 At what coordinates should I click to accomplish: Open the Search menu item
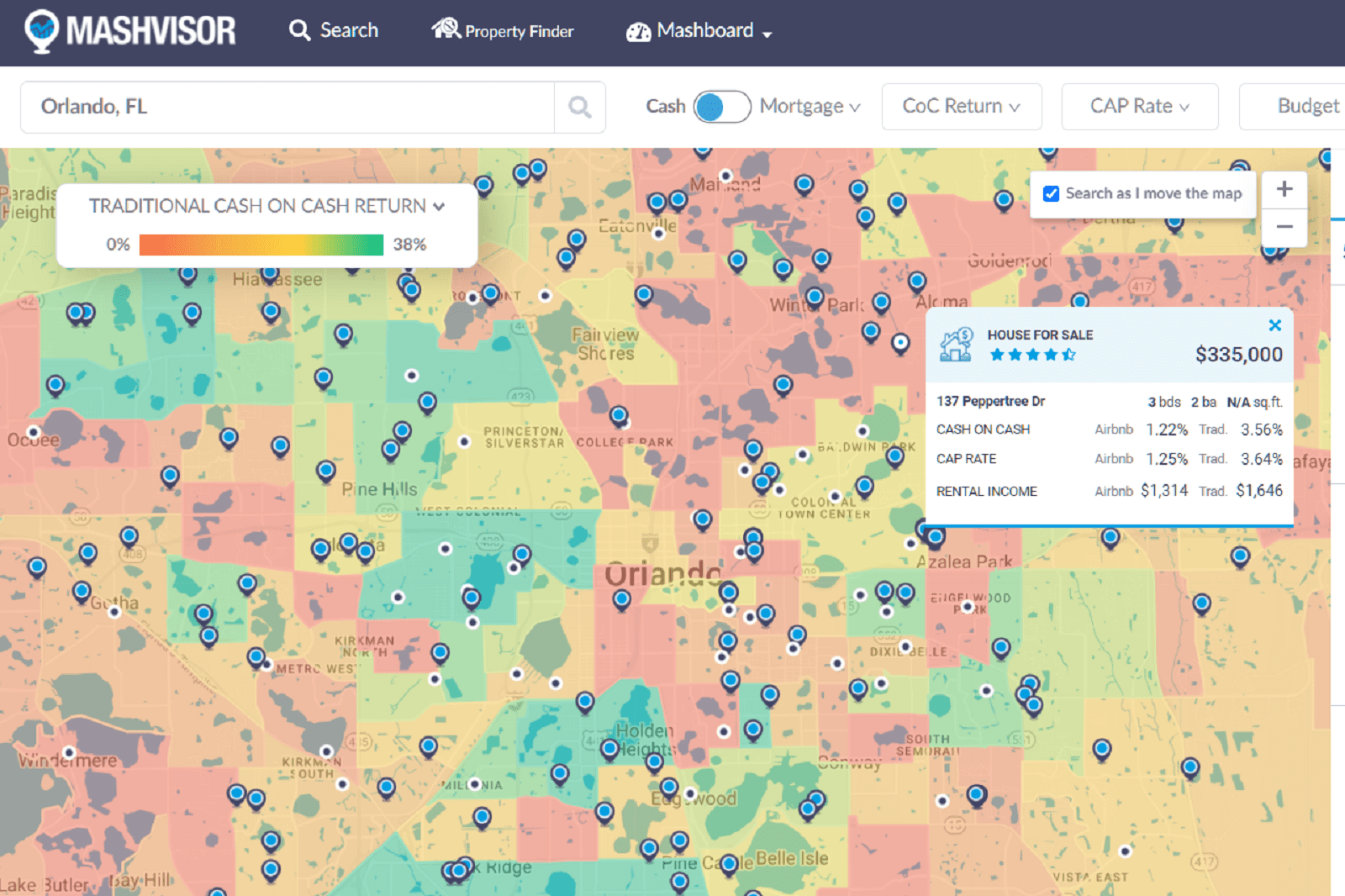(334, 30)
